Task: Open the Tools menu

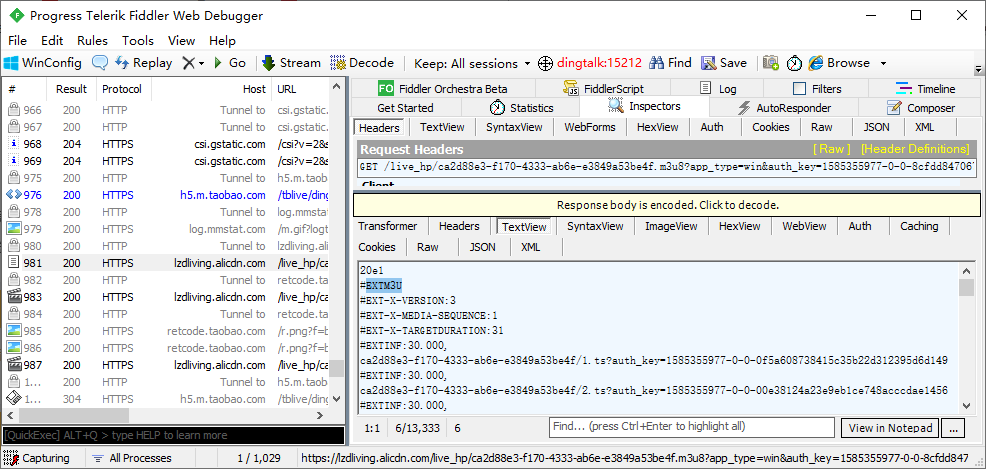Action: coord(138,41)
